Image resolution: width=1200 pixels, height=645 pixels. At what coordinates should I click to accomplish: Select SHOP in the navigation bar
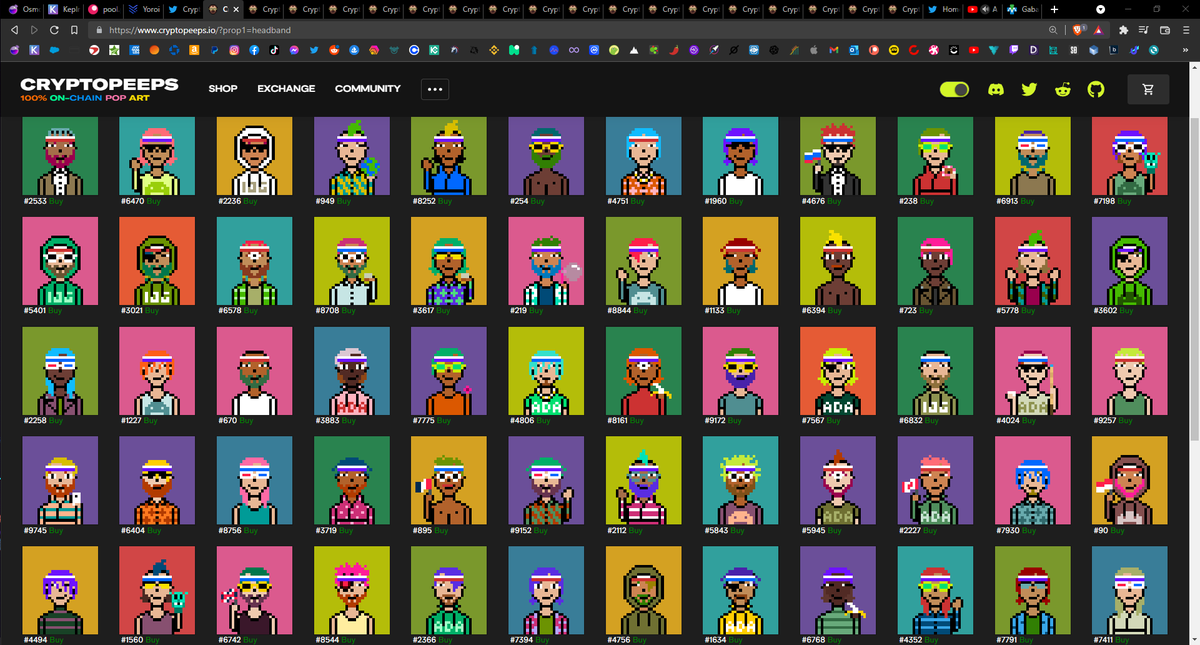223,89
